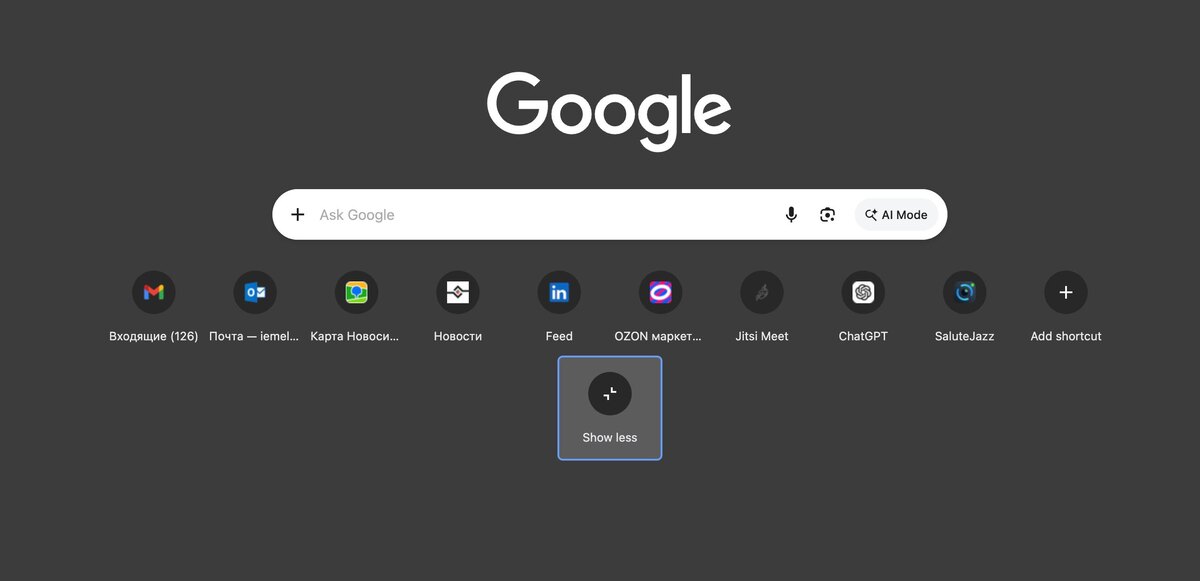Screen dimensions: 1200x581
Task: Open the Новости shortcut icon
Action: click(x=458, y=293)
